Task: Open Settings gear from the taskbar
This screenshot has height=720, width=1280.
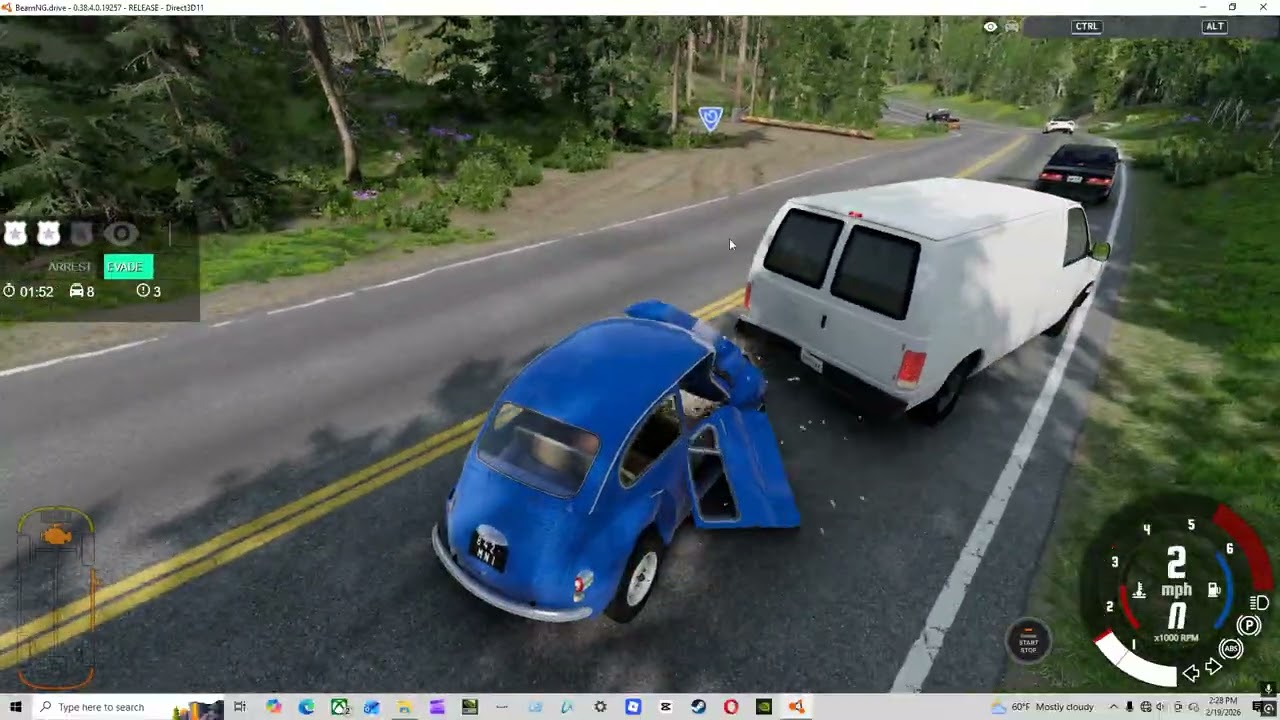Action: 600,707
